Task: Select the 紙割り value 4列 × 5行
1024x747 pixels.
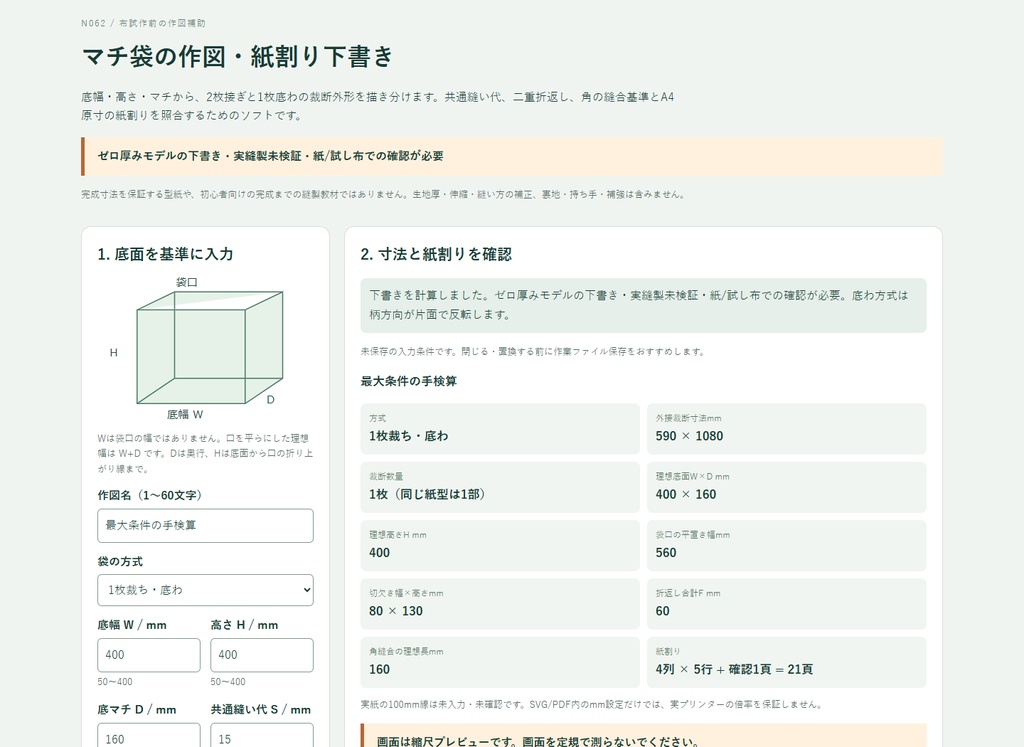Action: coord(734,669)
